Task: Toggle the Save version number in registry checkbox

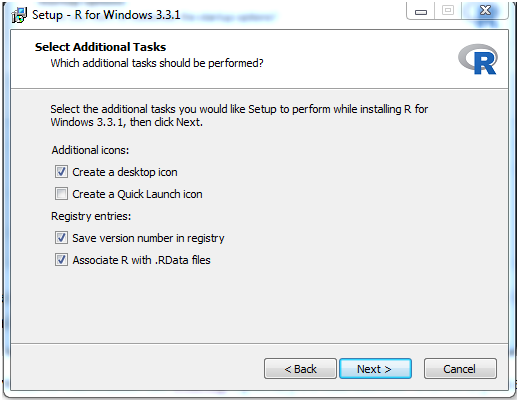Action: [x=61, y=238]
